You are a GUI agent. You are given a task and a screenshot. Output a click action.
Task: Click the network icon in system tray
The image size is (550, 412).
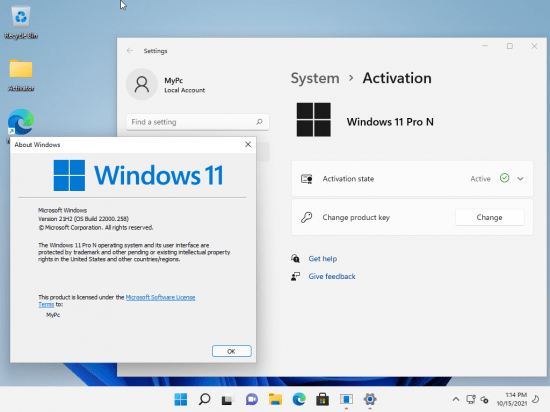point(471,399)
